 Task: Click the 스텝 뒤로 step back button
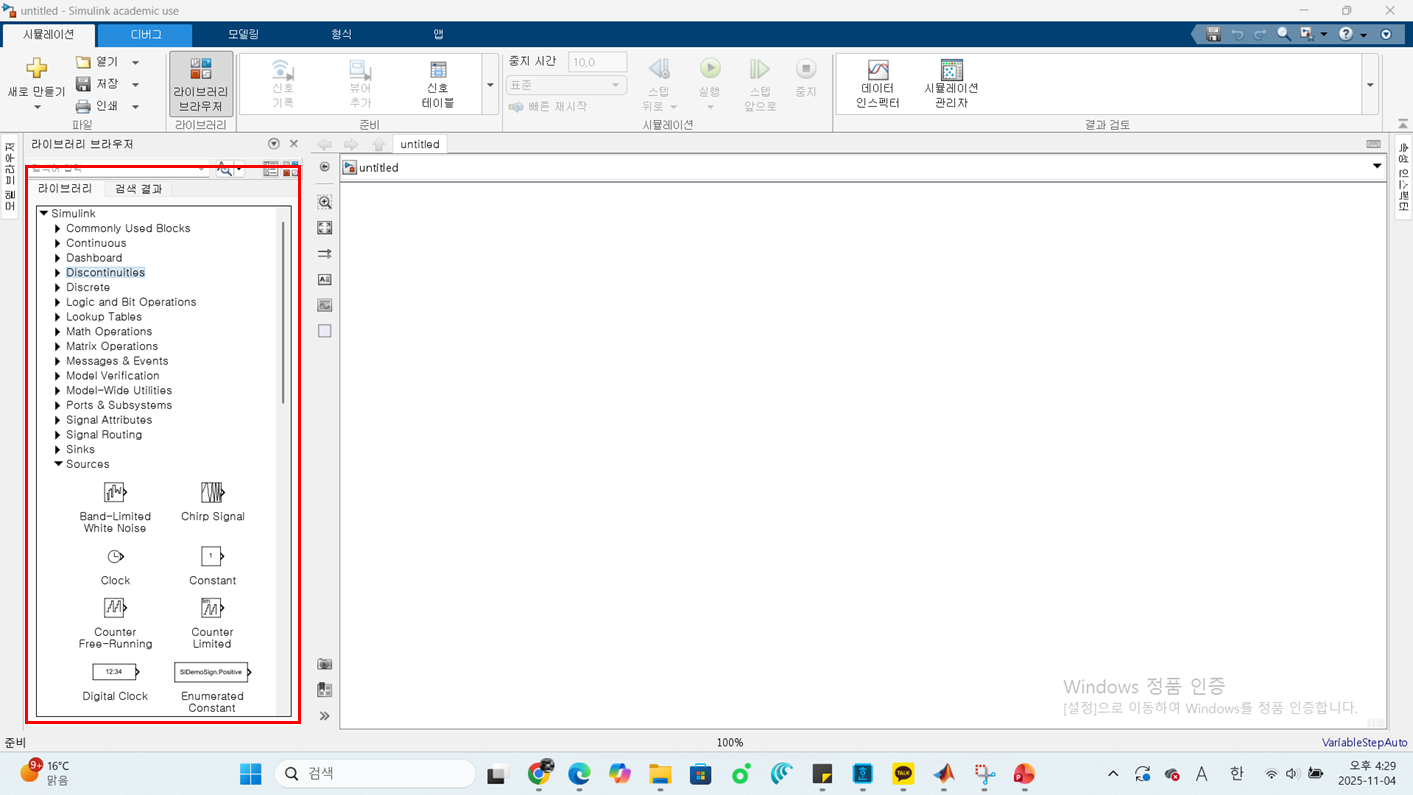[659, 68]
